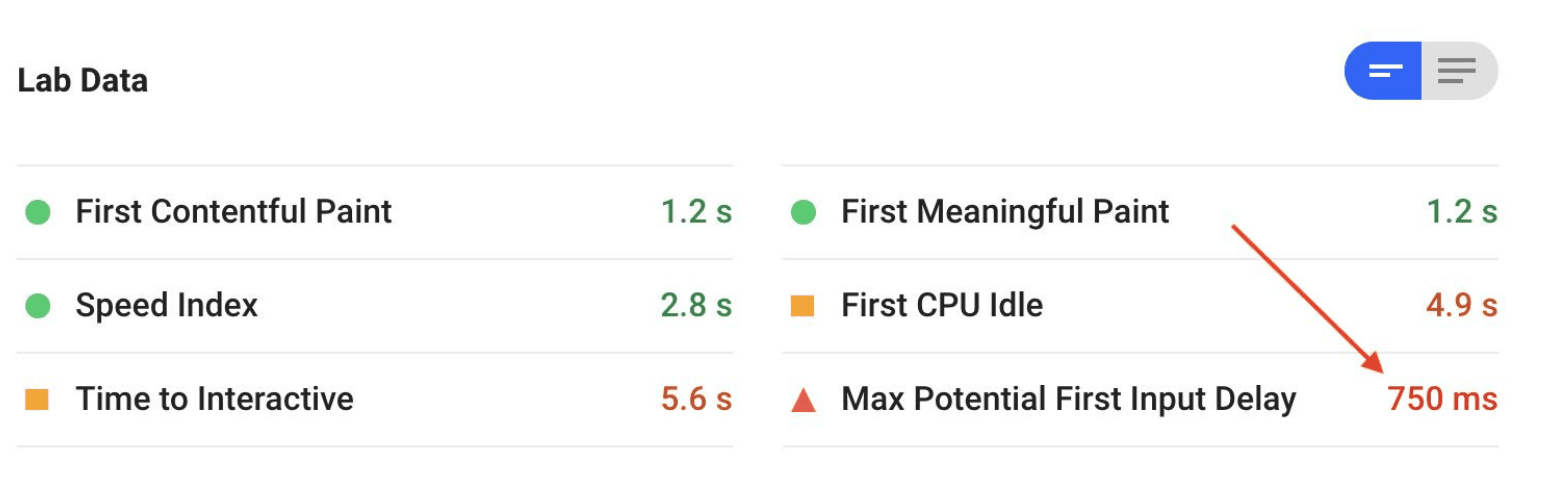Expand the Time to Interactive metric label
This screenshot has height=486, width=1544.
[x=214, y=399]
